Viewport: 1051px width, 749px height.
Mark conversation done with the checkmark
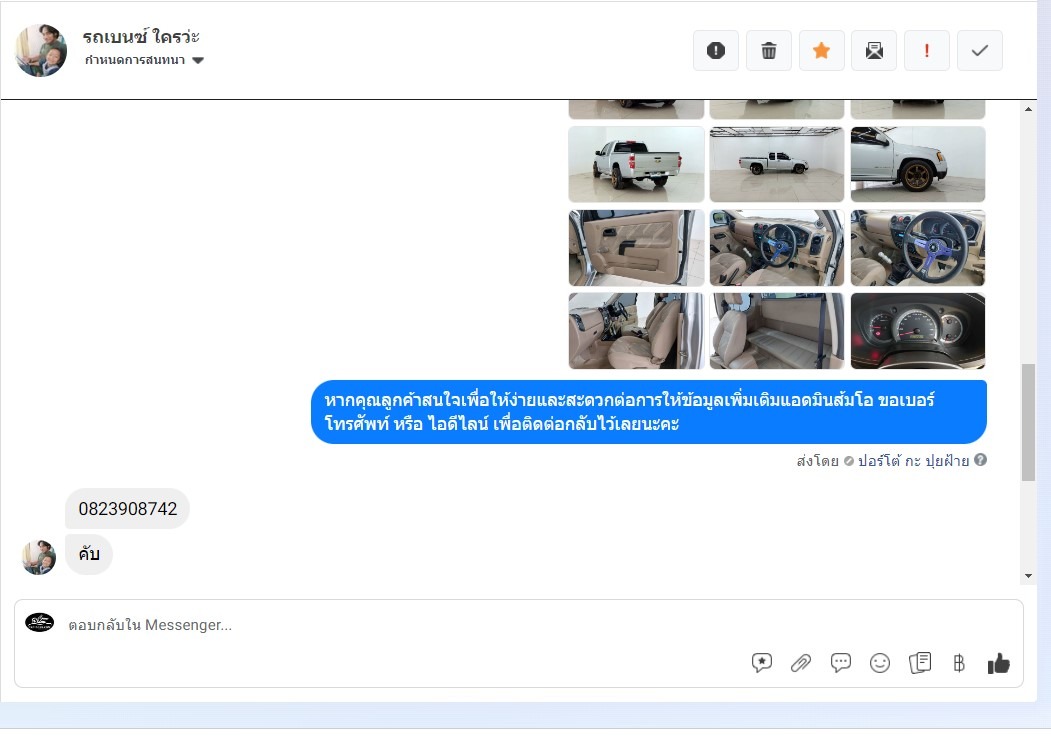pyautogui.click(x=980, y=50)
